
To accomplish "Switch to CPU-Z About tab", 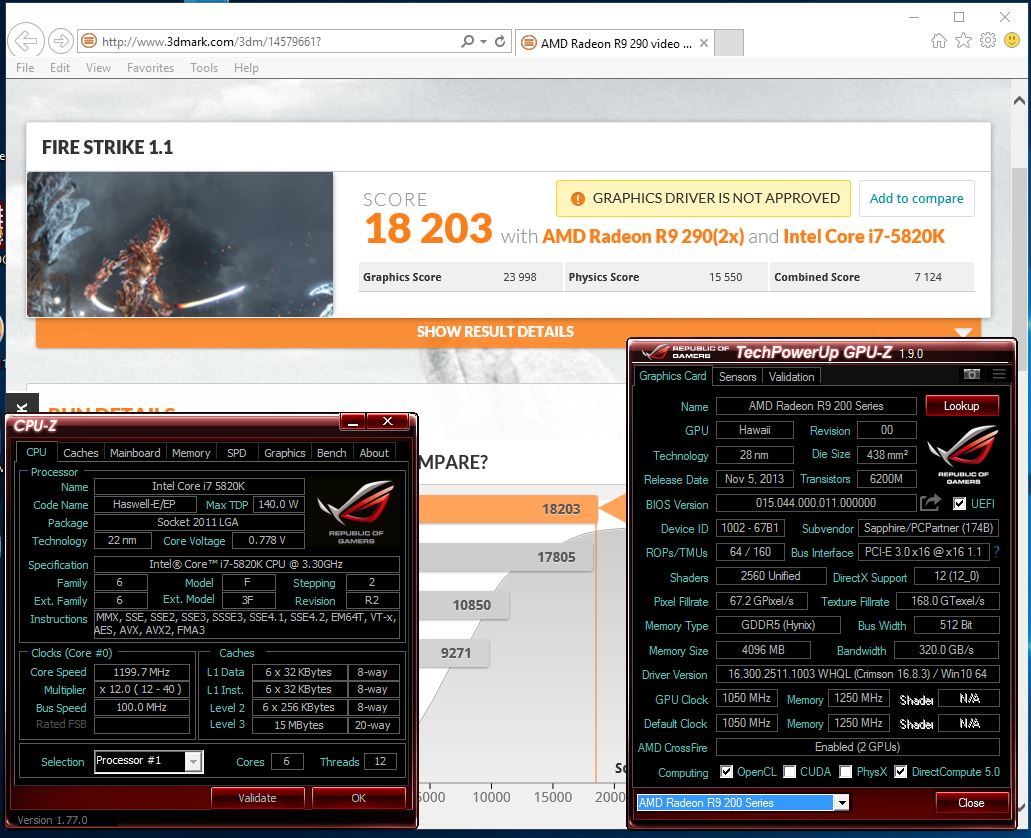I will point(374,453).
